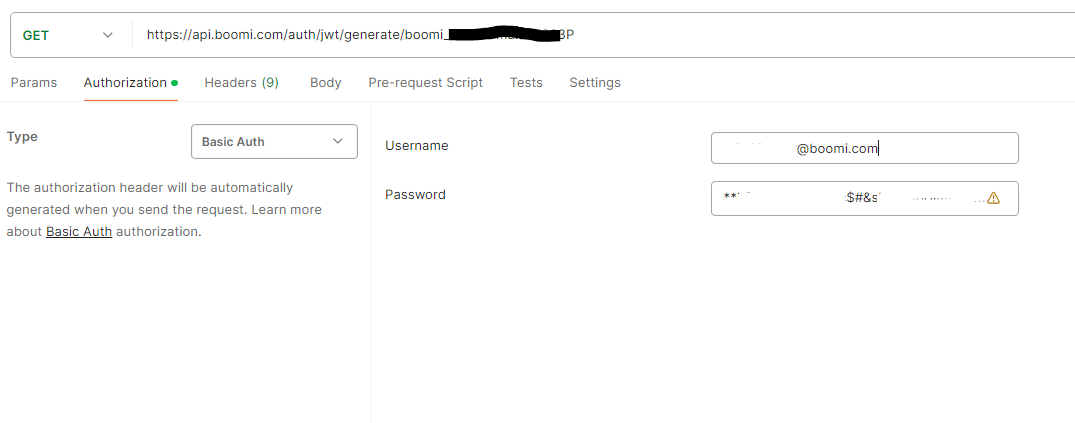Select the Authorization tab

pyautogui.click(x=125, y=83)
